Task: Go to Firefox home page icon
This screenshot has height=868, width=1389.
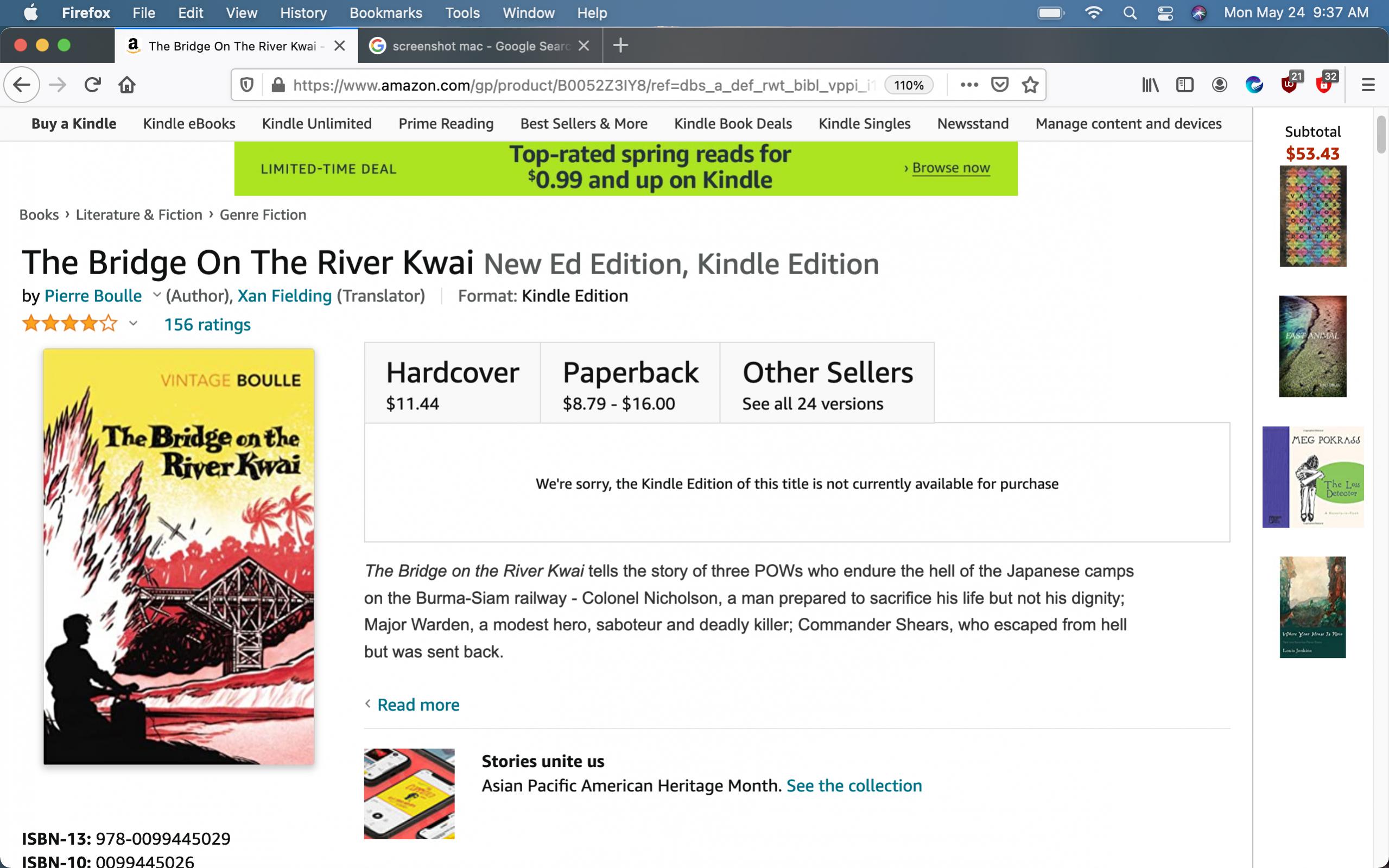Action: (x=127, y=85)
